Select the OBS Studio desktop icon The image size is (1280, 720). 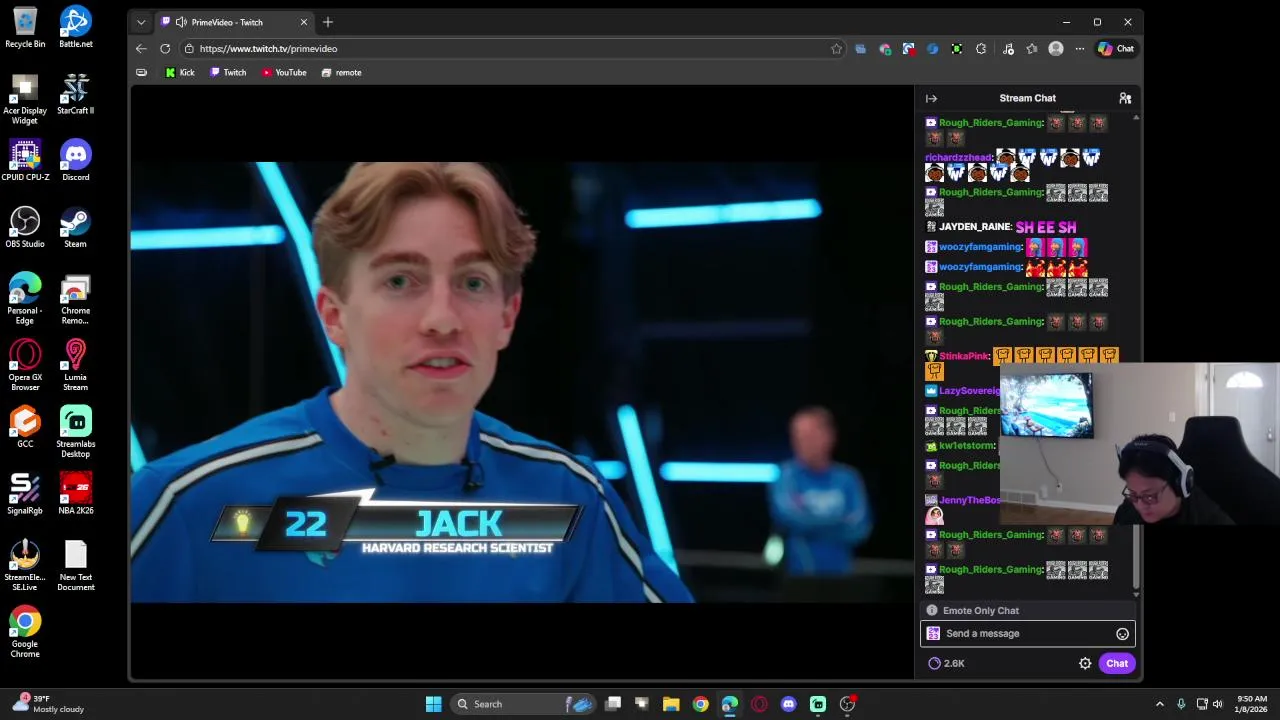(25, 227)
